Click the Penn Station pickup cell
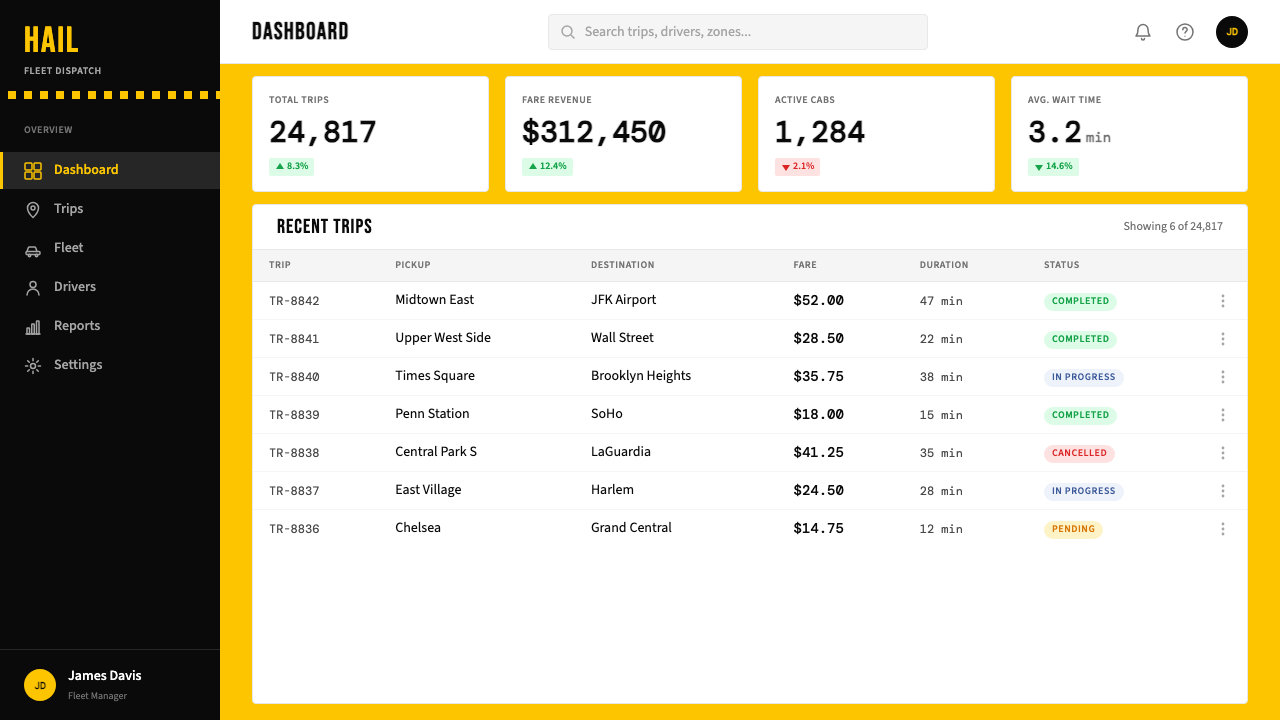The width and height of the screenshot is (1280, 720). (x=432, y=414)
